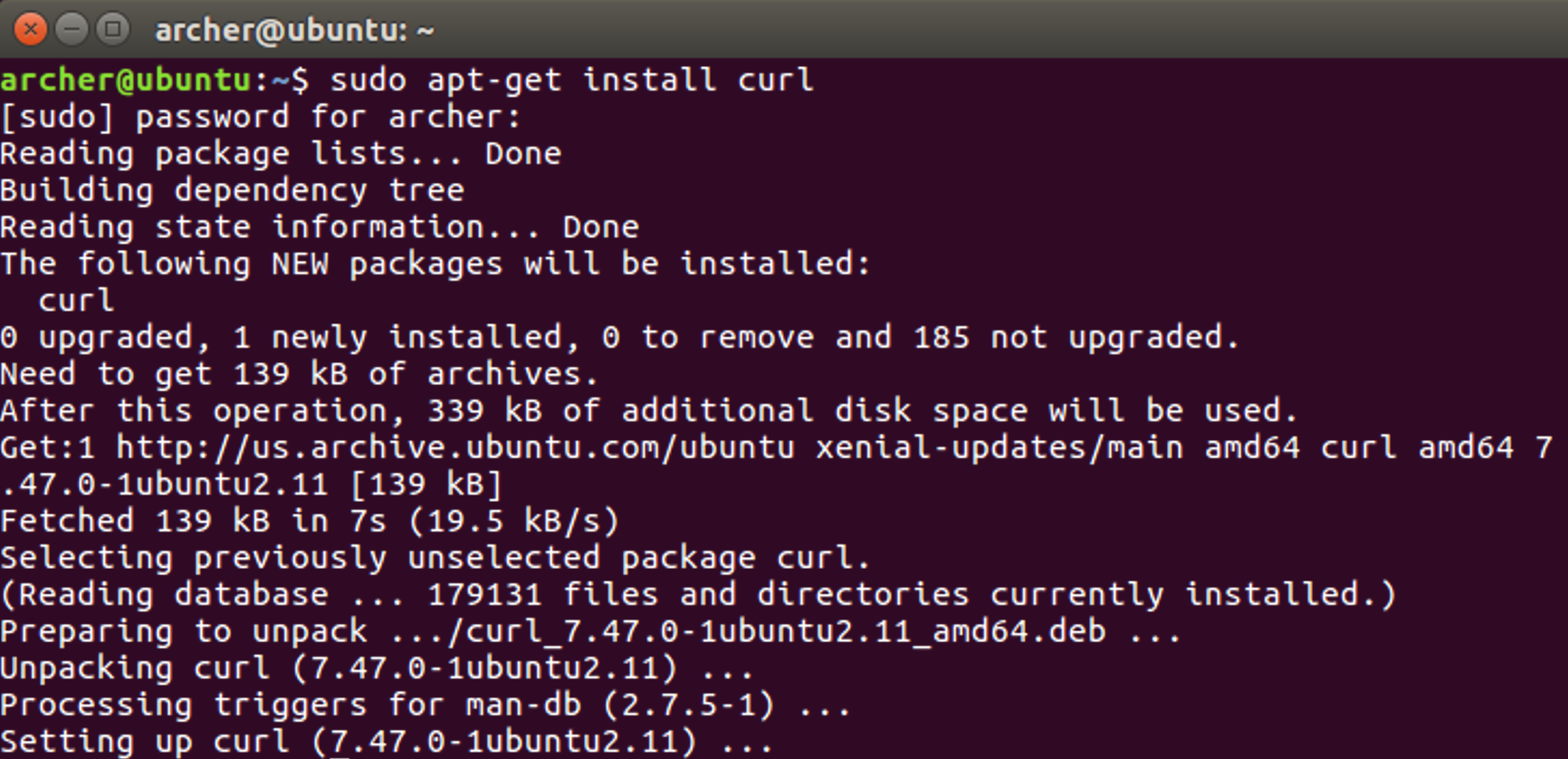Screen dimensions: 1568x759
Task: Click the indented 'curl' package name
Action: point(77,301)
